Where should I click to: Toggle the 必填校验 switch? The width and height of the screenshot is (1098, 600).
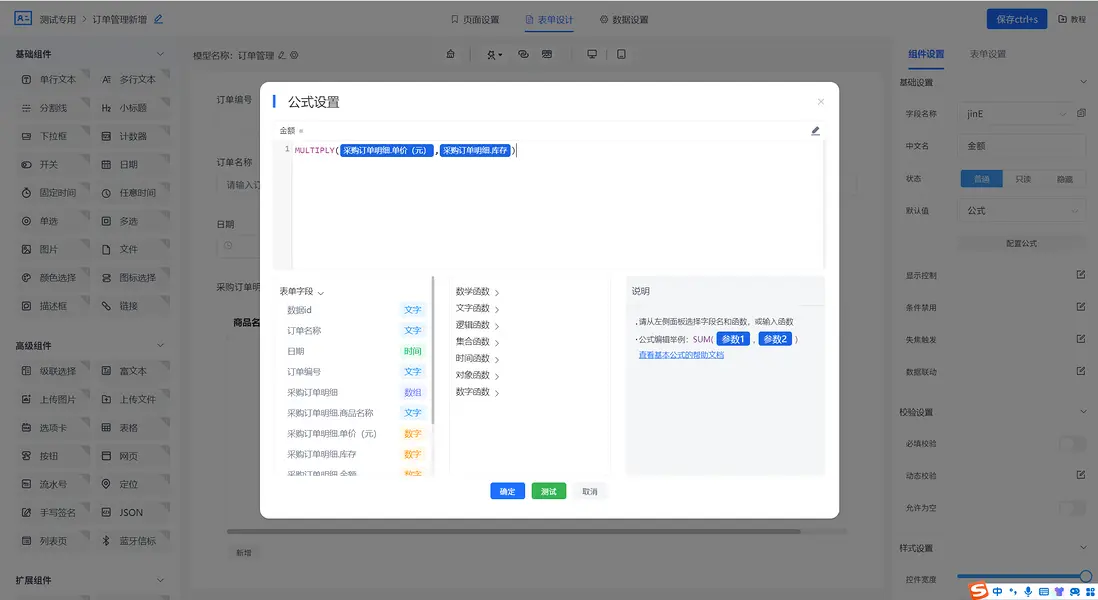click(1072, 444)
